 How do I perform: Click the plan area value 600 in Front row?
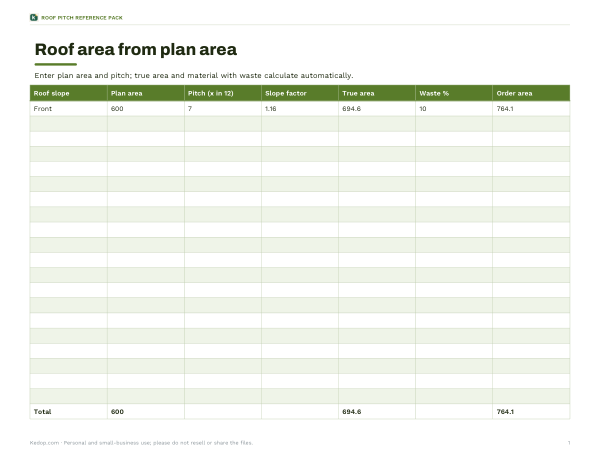pyautogui.click(x=117, y=109)
